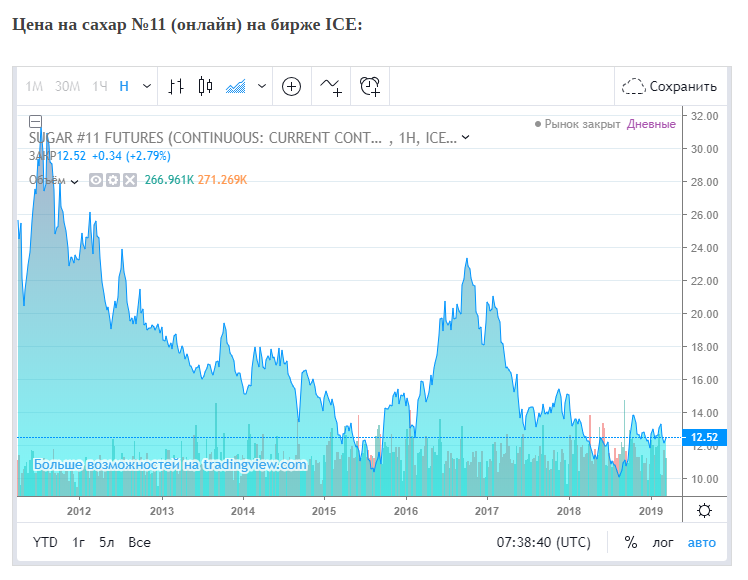Click the 24.00 price axis label

click(705, 248)
